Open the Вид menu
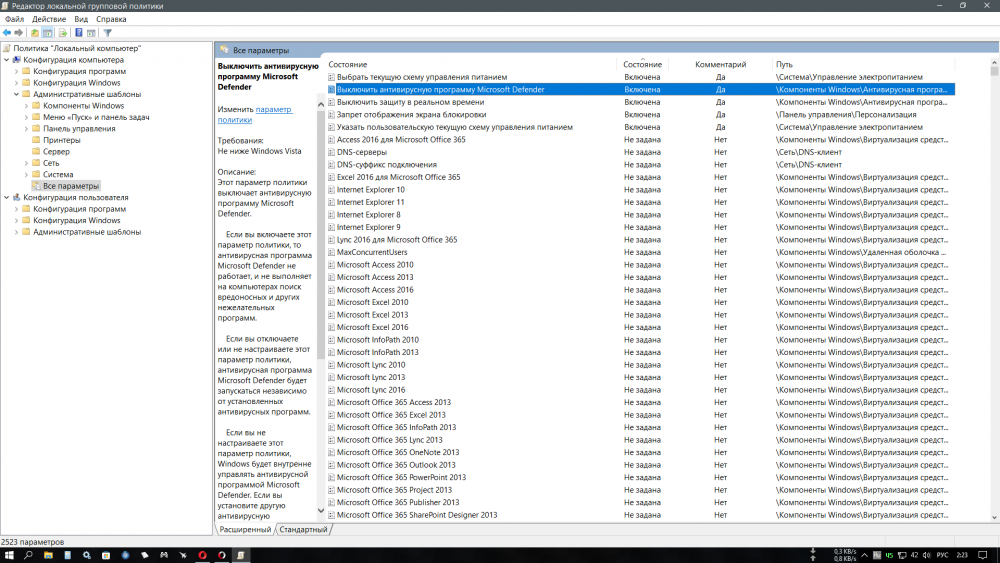 [x=81, y=19]
